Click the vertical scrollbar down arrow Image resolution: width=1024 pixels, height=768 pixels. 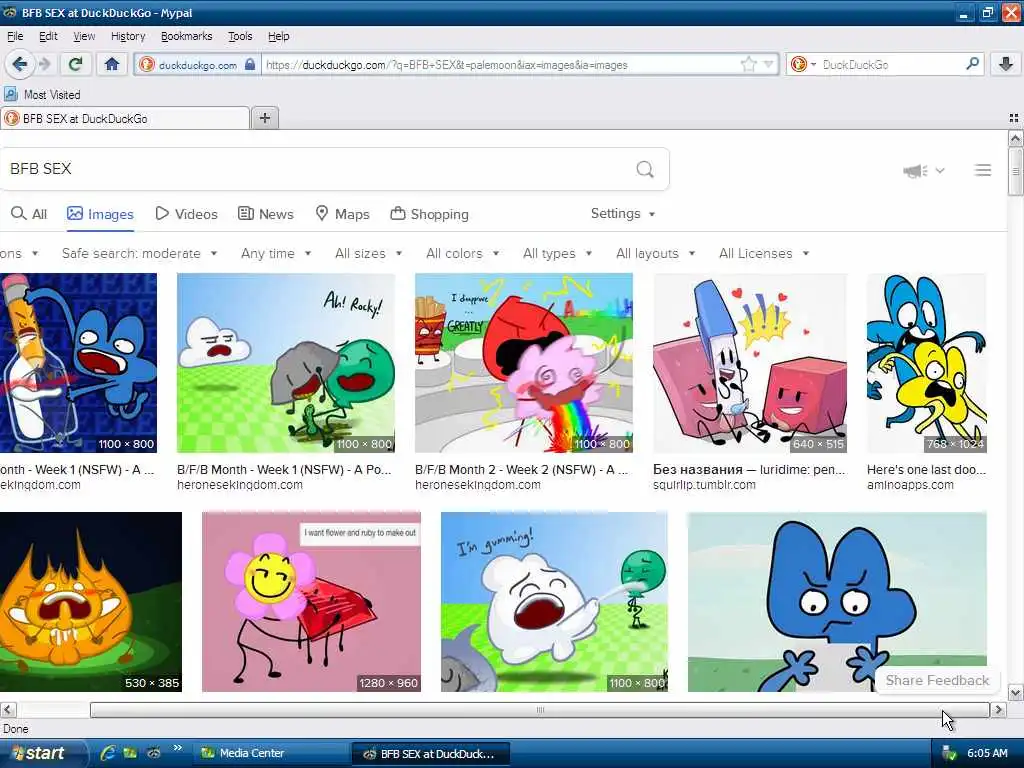[1015, 693]
